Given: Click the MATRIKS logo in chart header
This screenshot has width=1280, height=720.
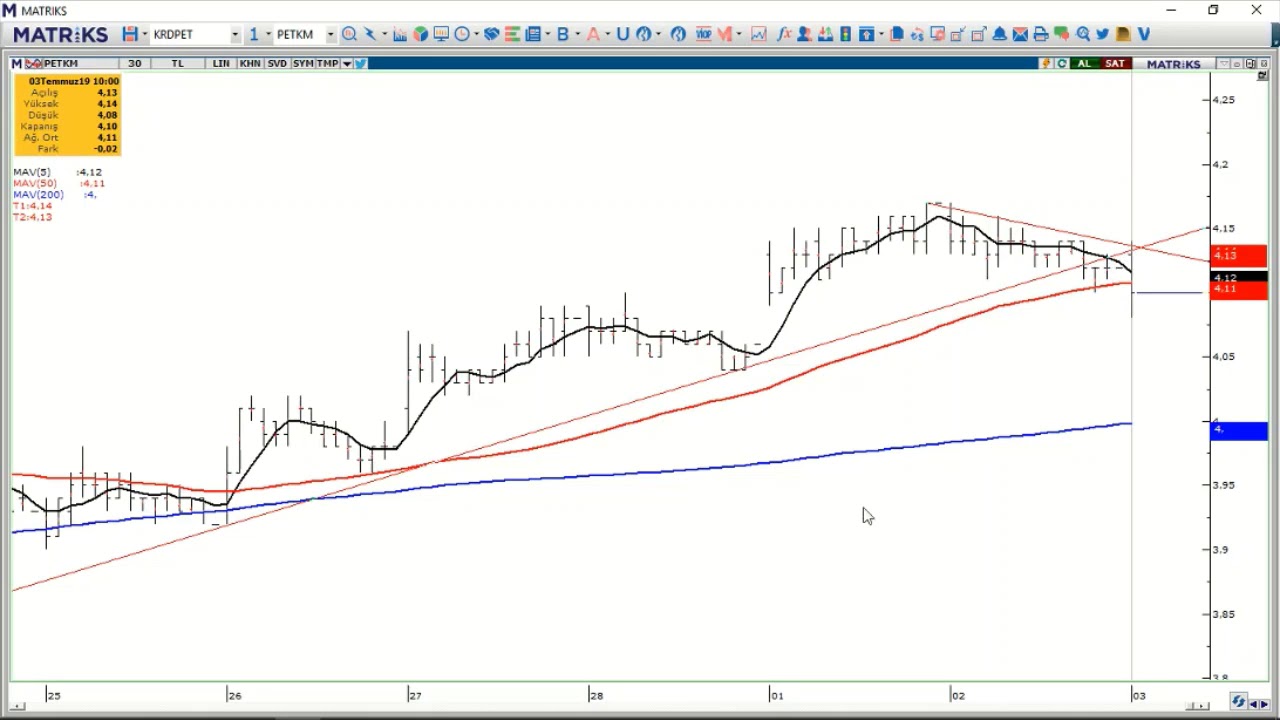Looking at the screenshot, I should point(1173,63).
